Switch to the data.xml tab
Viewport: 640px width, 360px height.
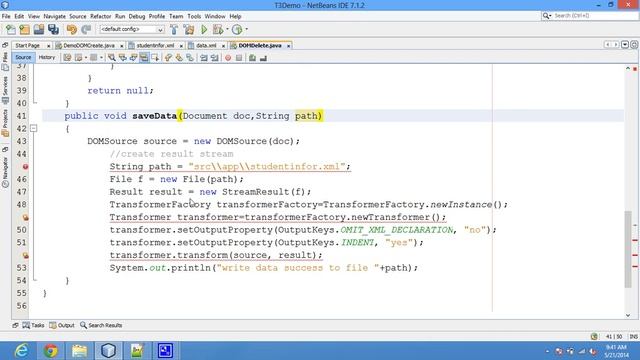pyautogui.click(x=206, y=46)
